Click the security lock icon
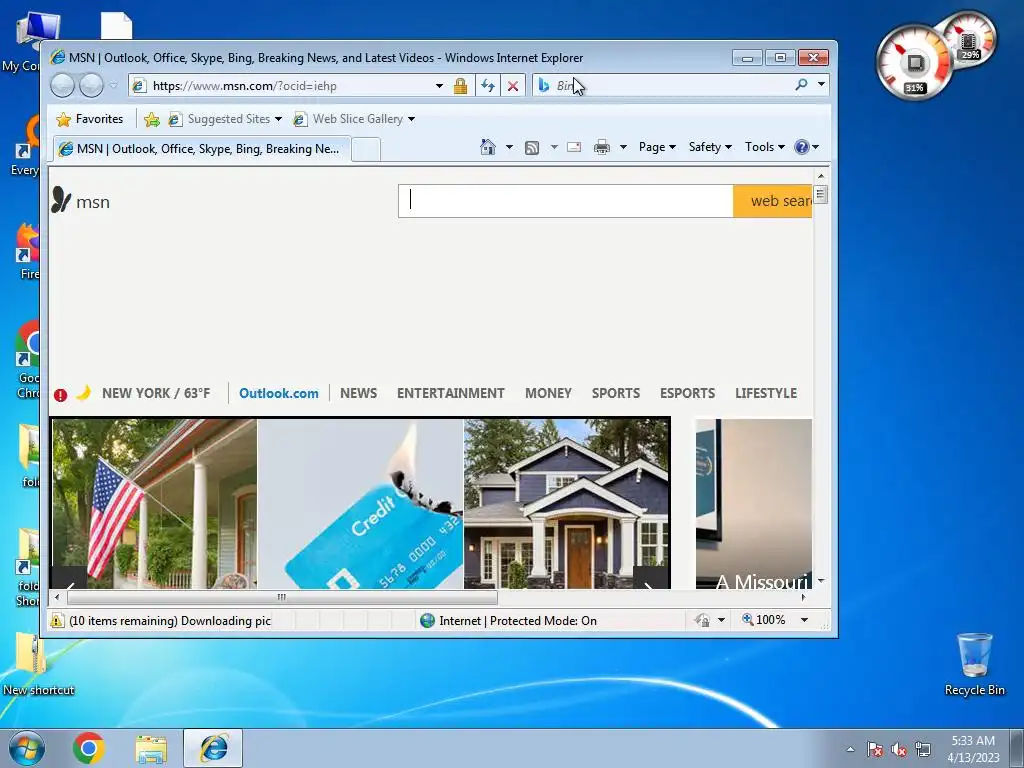The width and height of the screenshot is (1024, 768). coord(460,86)
